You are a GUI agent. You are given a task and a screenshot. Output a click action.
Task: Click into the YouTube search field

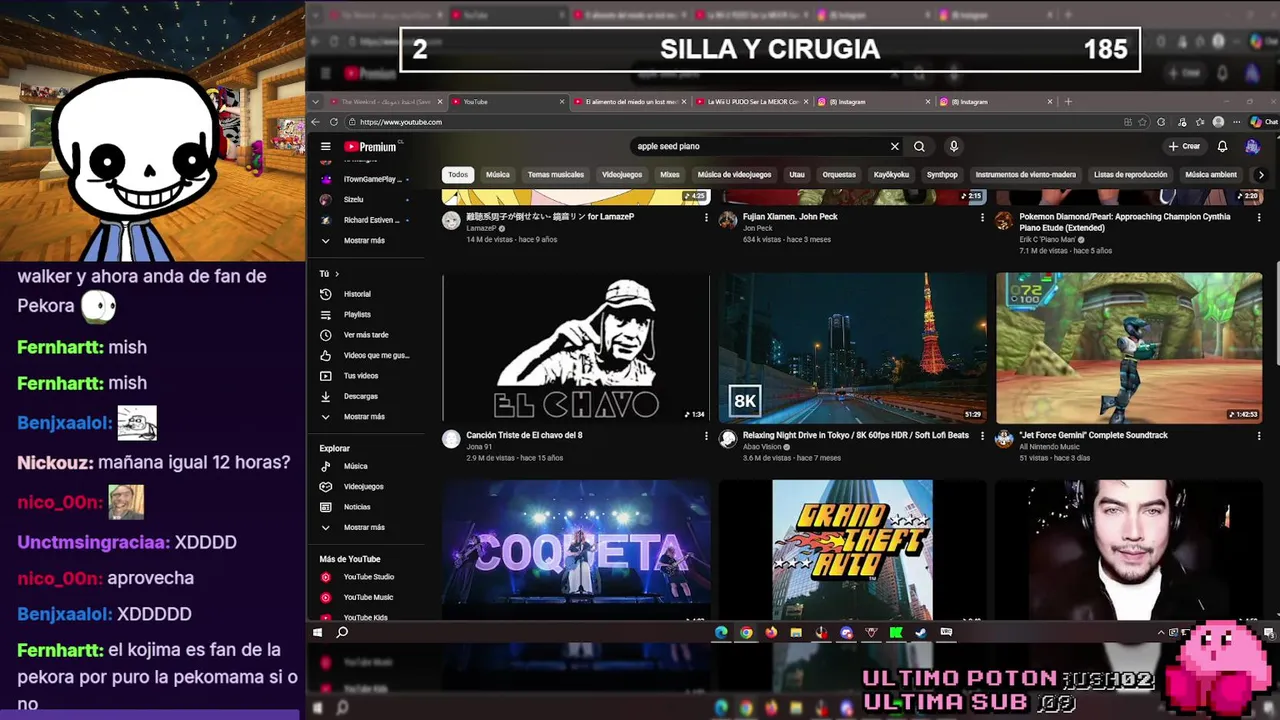pos(760,146)
